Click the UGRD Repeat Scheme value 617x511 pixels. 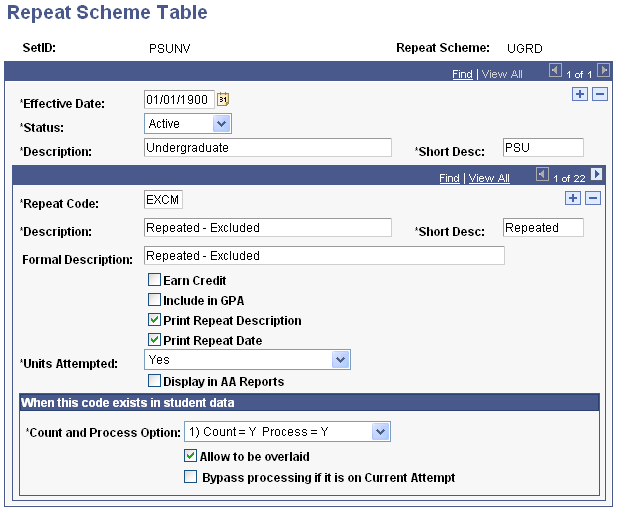525,48
